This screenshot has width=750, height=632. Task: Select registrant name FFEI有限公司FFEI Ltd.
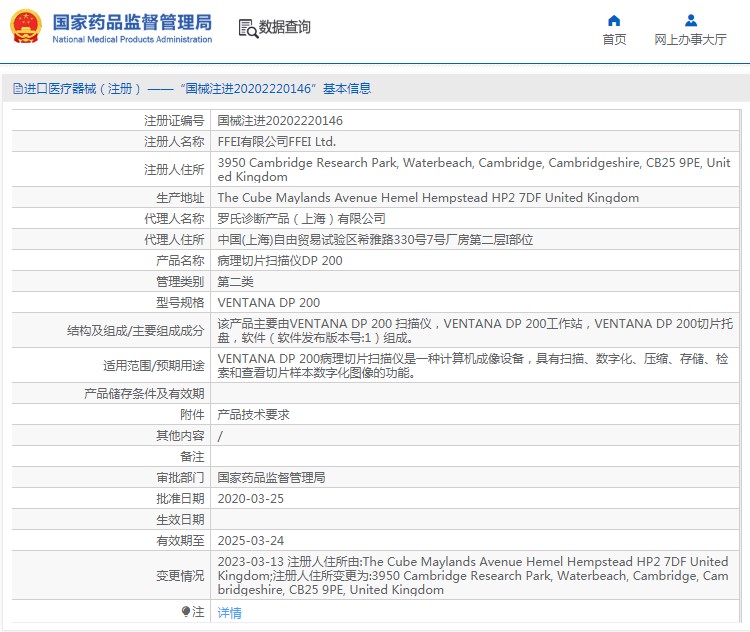coord(276,142)
